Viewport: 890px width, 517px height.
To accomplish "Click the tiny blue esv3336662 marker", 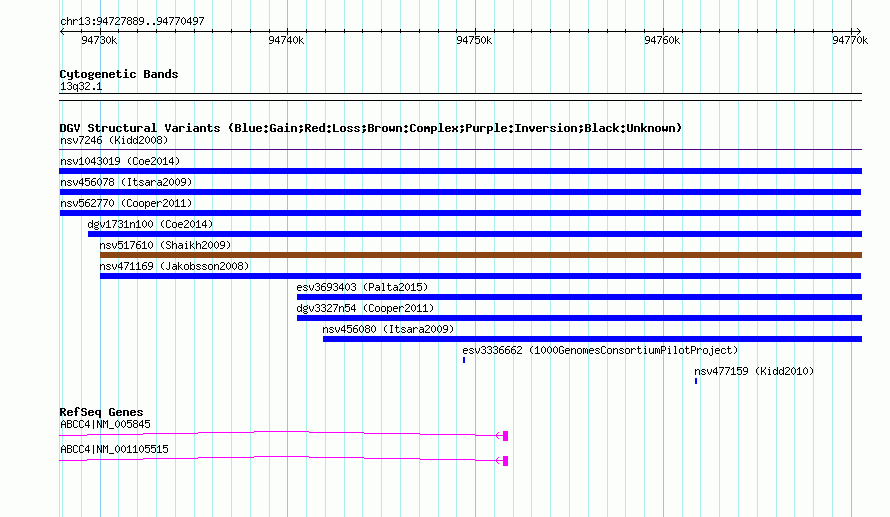I will [464, 360].
